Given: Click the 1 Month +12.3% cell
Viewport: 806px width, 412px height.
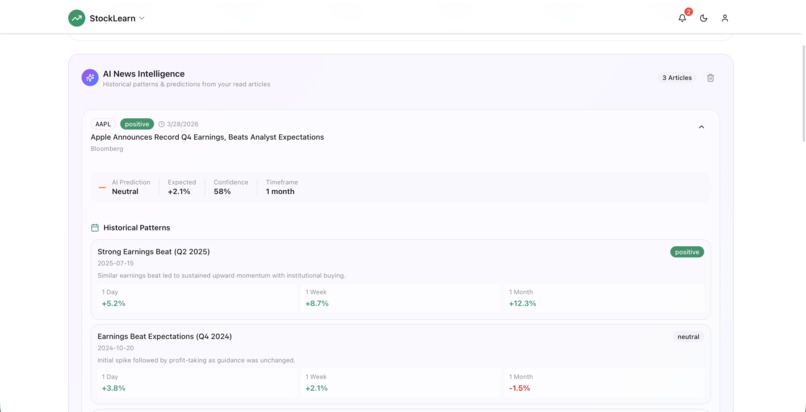Looking at the screenshot, I should [x=604, y=298].
